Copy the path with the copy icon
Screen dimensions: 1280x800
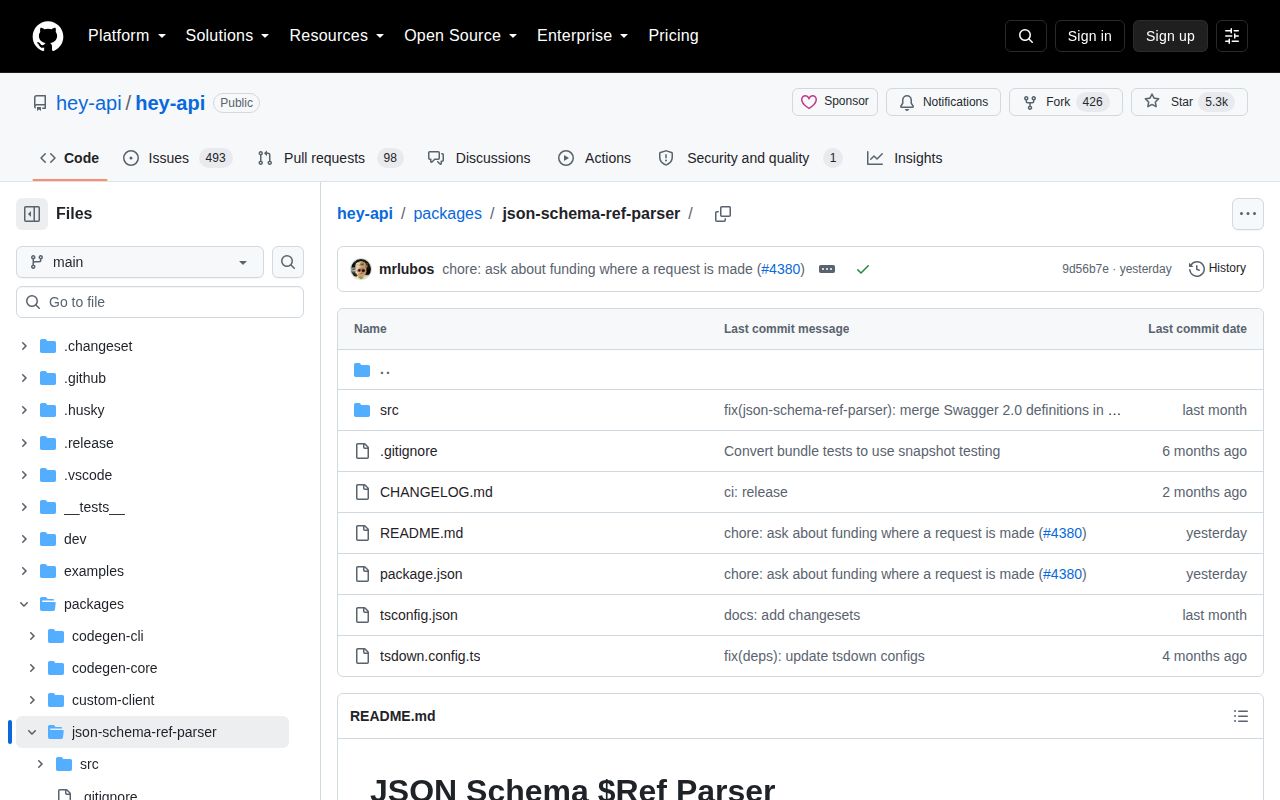pyautogui.click(x=723, y=214)
